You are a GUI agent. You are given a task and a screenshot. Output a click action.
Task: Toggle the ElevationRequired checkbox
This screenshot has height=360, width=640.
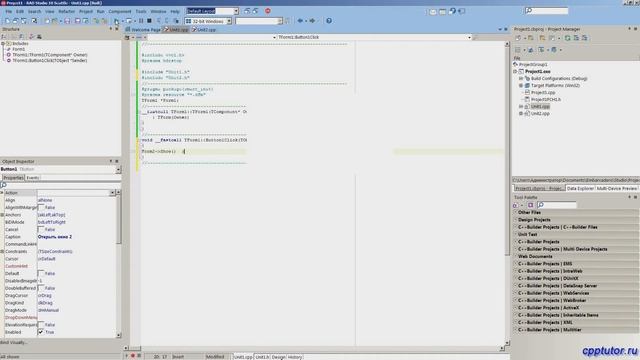pos(41,325)
